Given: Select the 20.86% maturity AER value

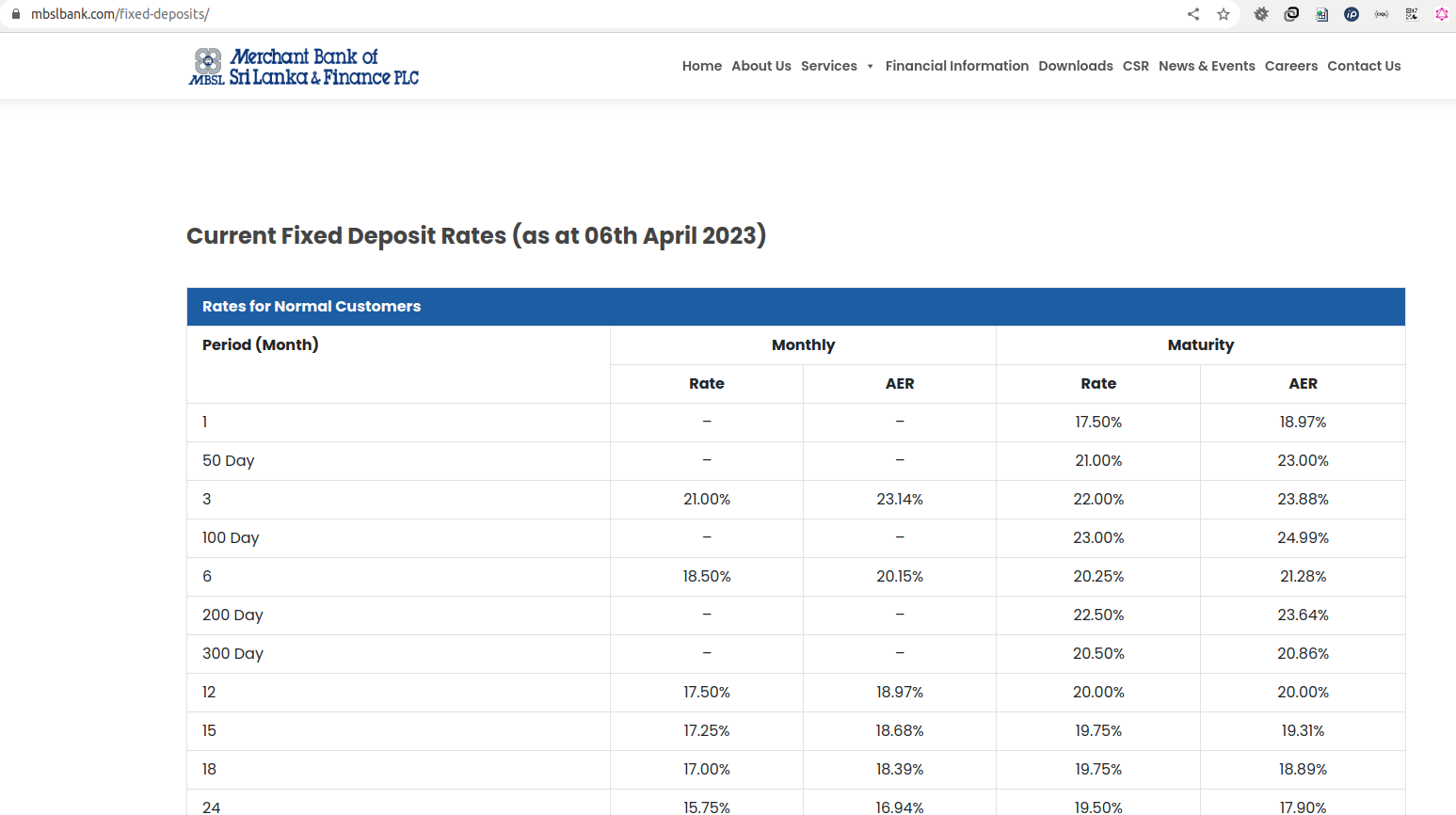Looking at the screenshot, I should (x=1304, y=654).
